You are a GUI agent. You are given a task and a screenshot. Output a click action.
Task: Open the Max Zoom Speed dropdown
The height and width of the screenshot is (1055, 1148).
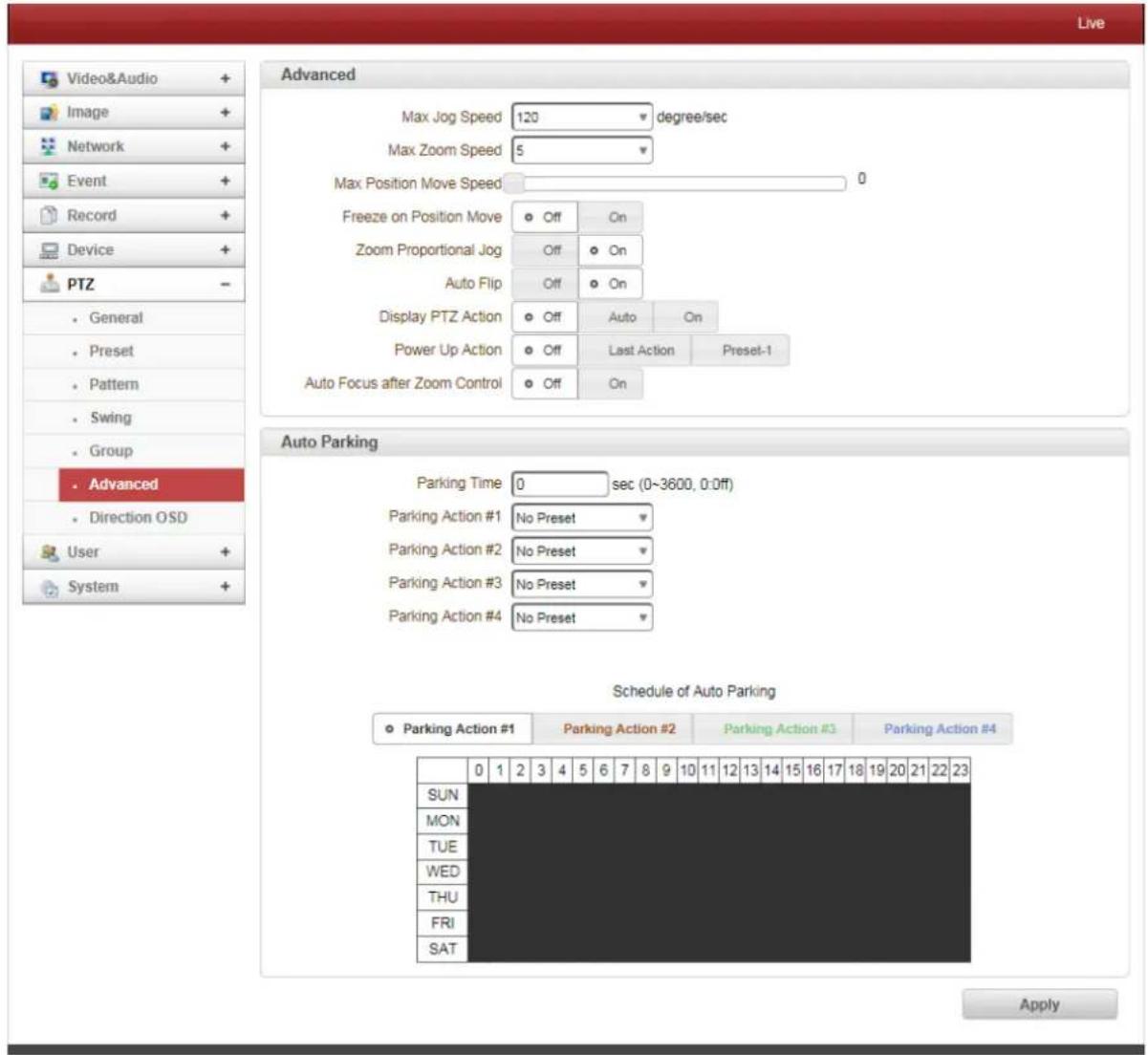(582, 150)
